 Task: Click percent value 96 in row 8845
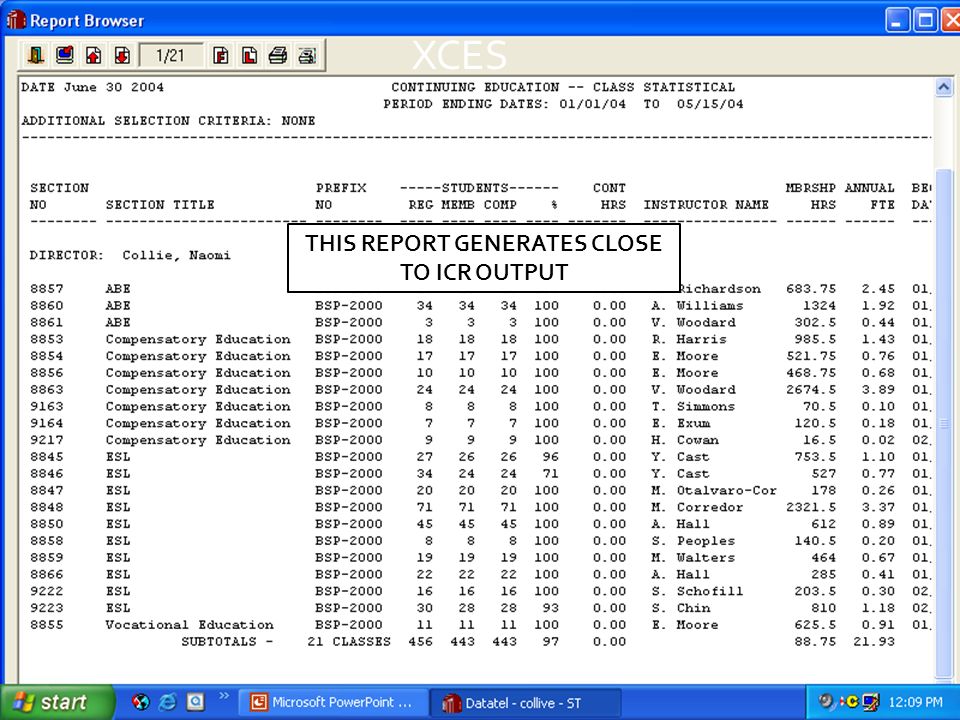coord(550,457)
